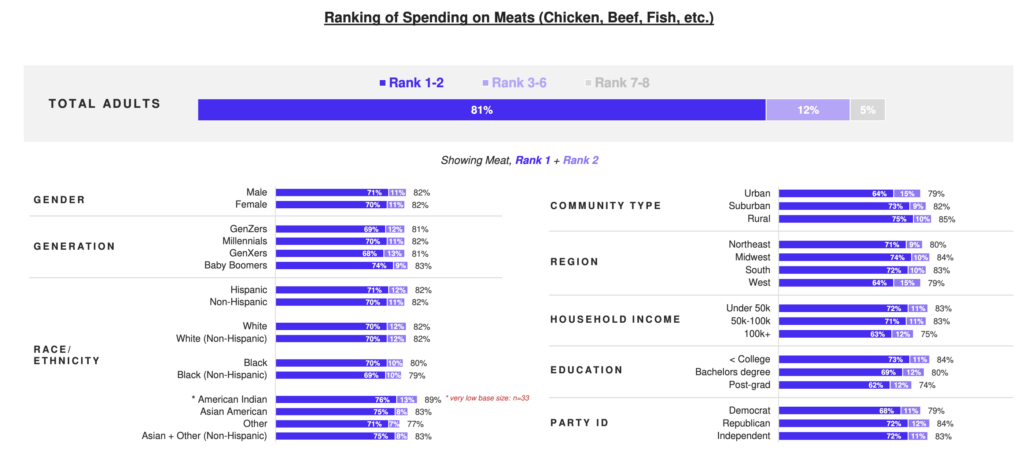1024x454 pixels.
Task: Select the GENDER category heading
Action: coord(62,199)
